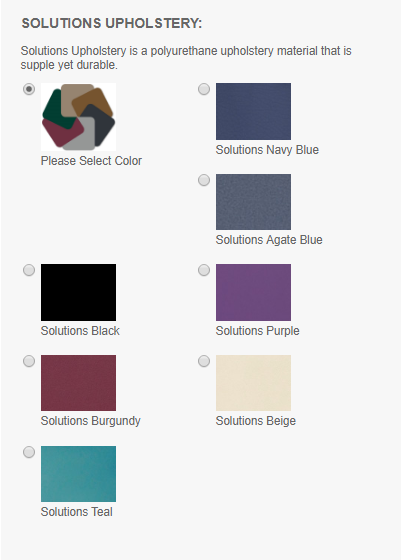The width and height of the screenshot is (401, 560).
Task: Click the solid black upholstery swatch
Action: pyautogui.click(x=79, y=292)
